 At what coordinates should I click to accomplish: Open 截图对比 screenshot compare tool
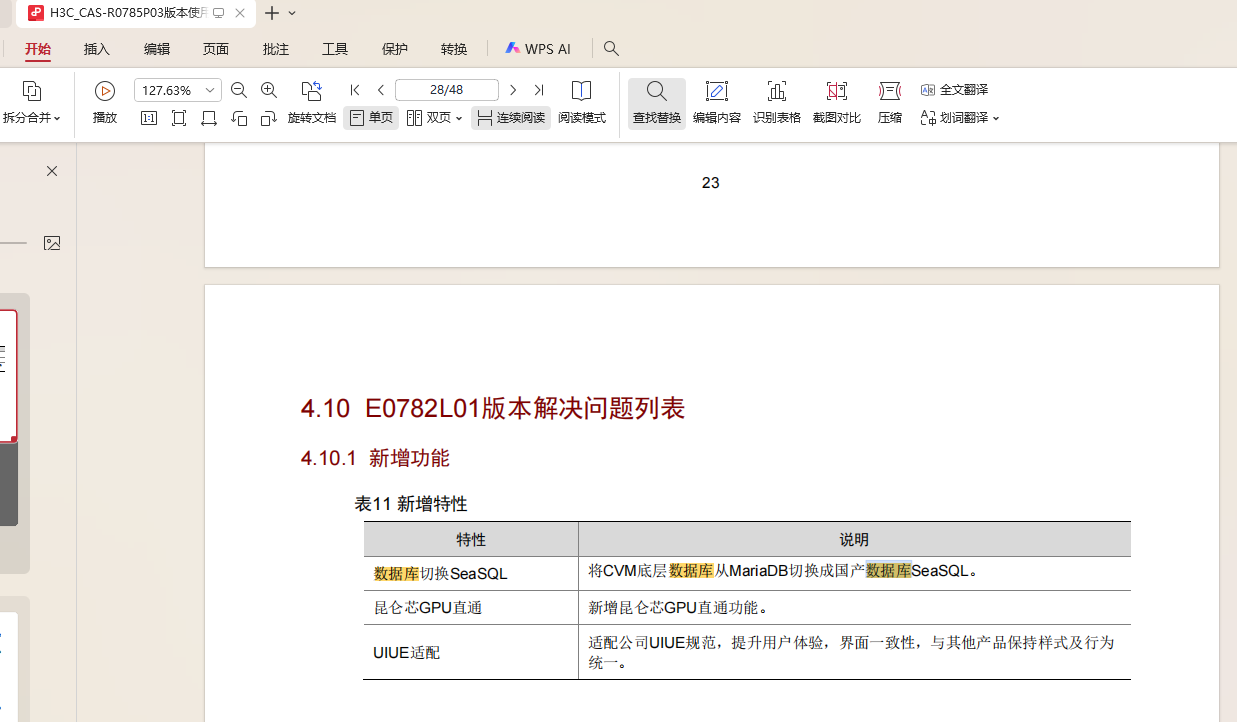836,103
